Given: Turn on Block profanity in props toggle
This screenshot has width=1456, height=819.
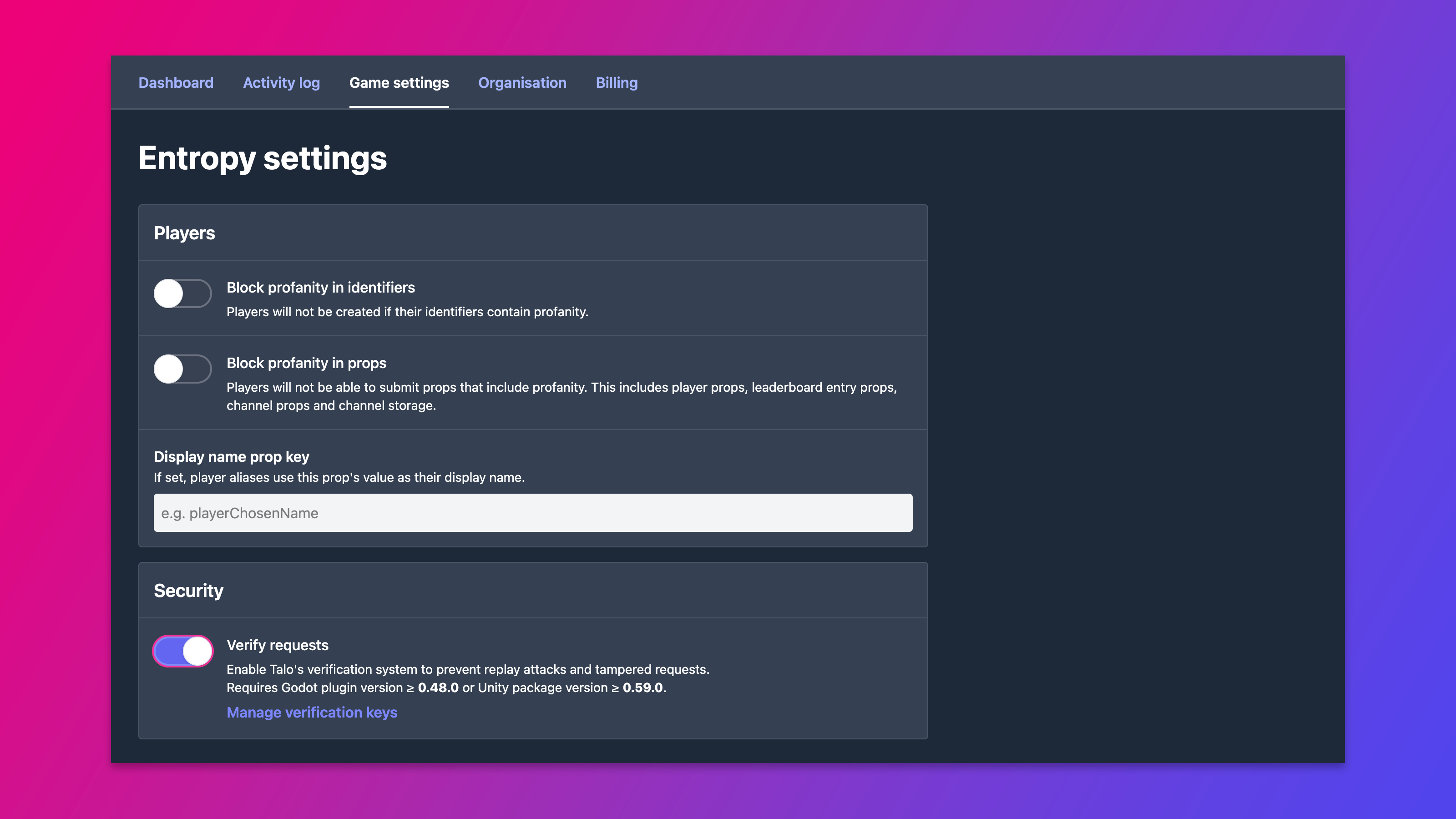Looking at the screenshot, I should (182, 369).
